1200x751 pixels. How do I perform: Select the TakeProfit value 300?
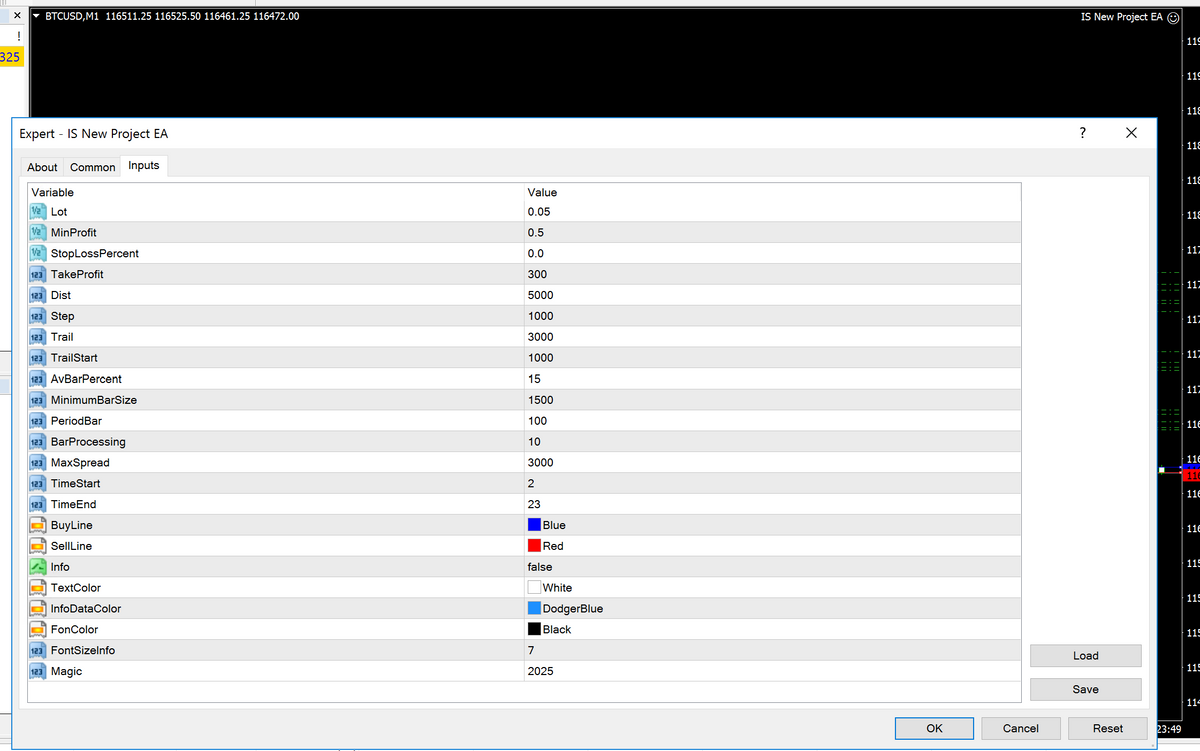537,275
